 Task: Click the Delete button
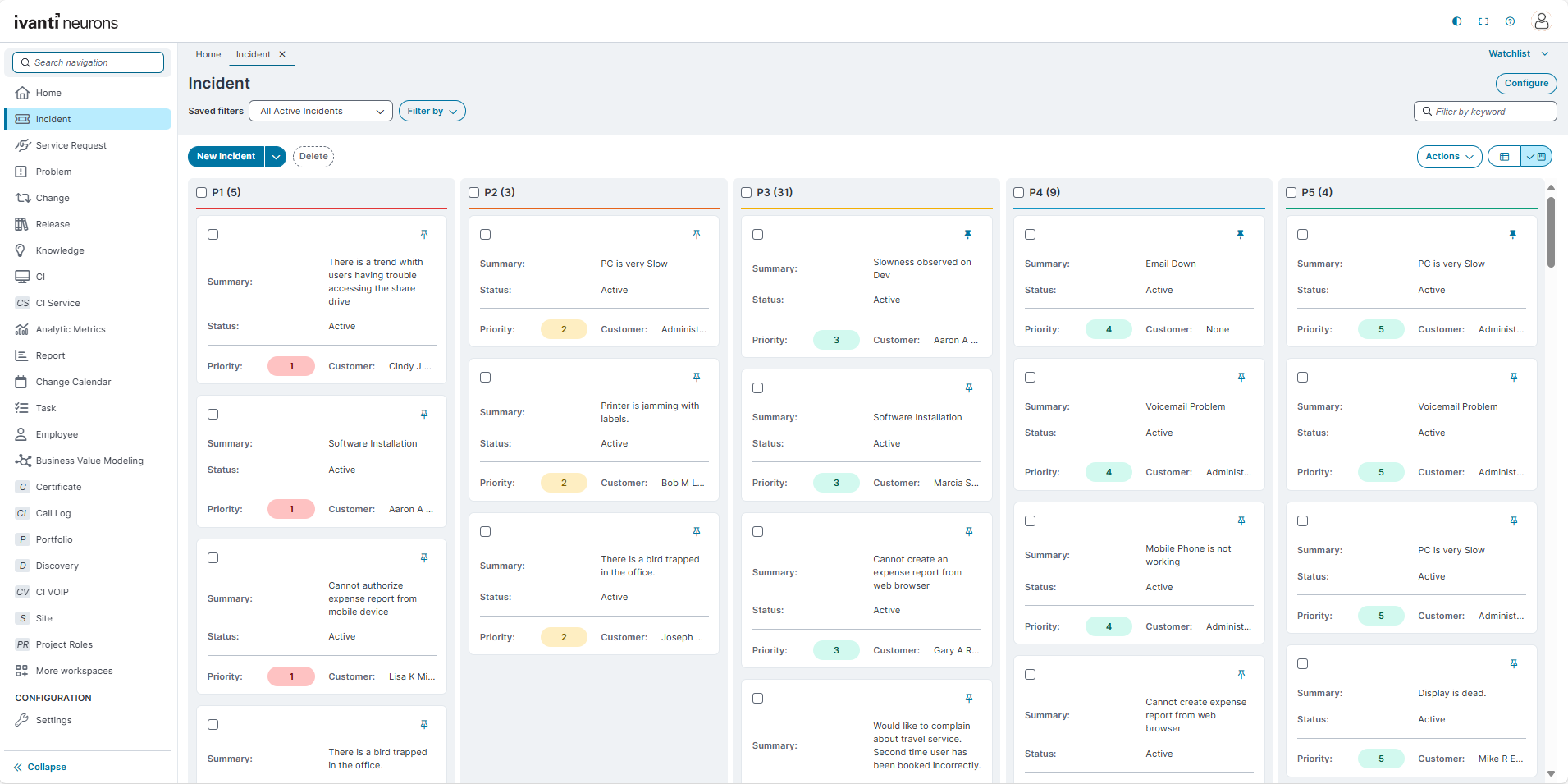[313, 157]
